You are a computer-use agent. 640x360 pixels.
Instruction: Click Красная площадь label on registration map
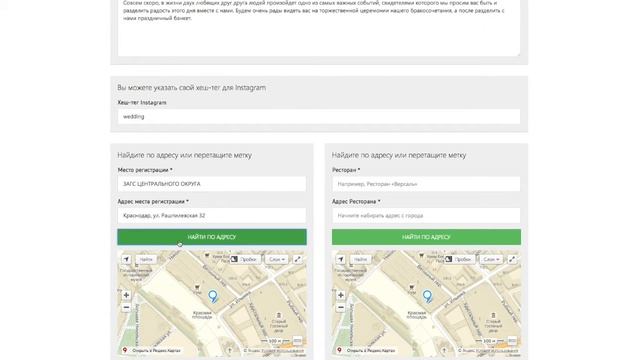click(202, 315)
